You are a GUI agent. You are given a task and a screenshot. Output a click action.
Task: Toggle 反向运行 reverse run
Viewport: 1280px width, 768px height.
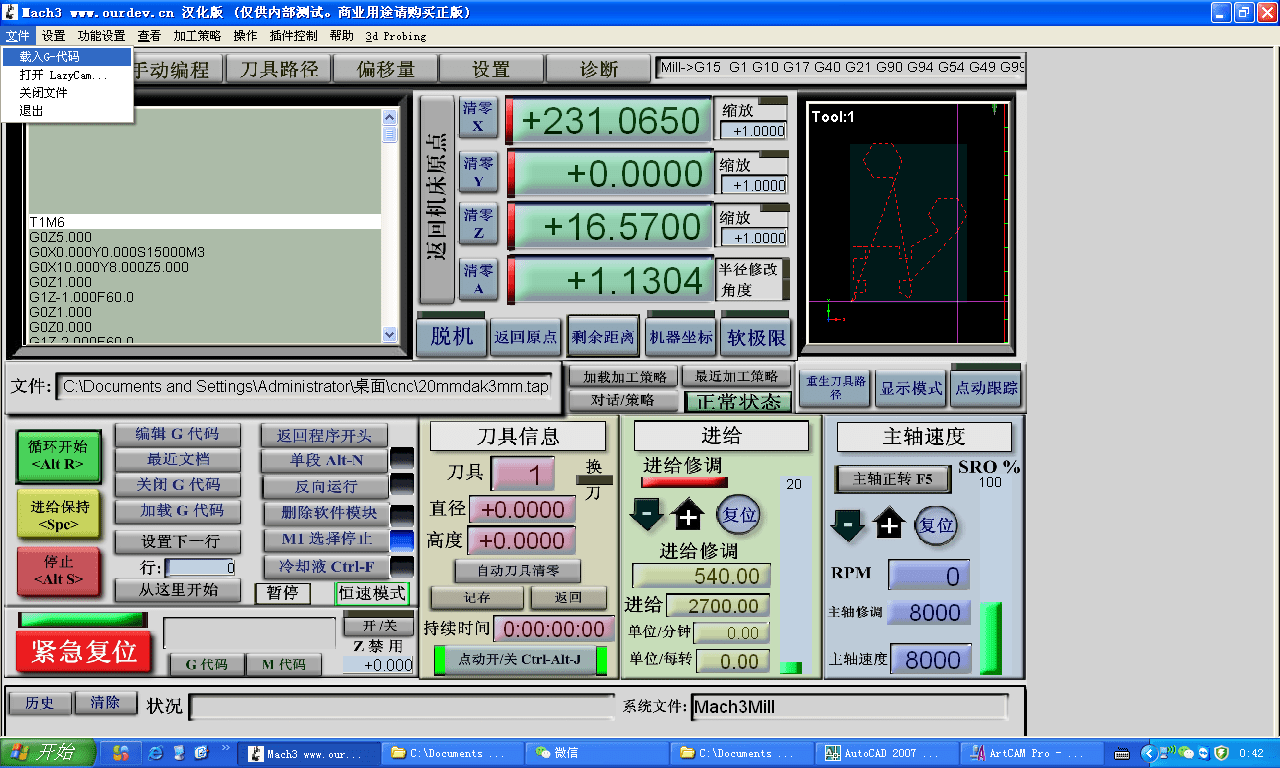pos(324,487)
